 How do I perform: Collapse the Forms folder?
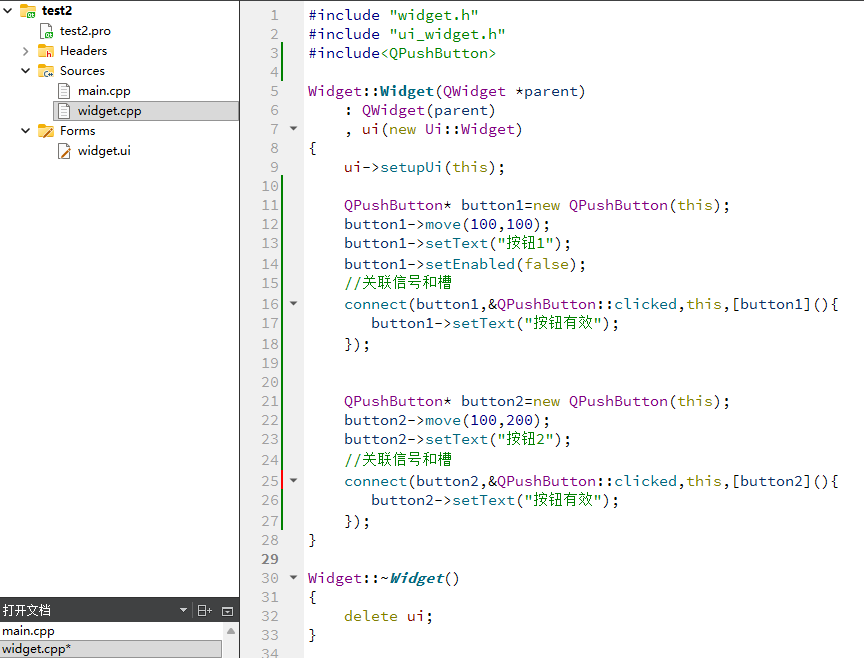[x=25, y=131]
